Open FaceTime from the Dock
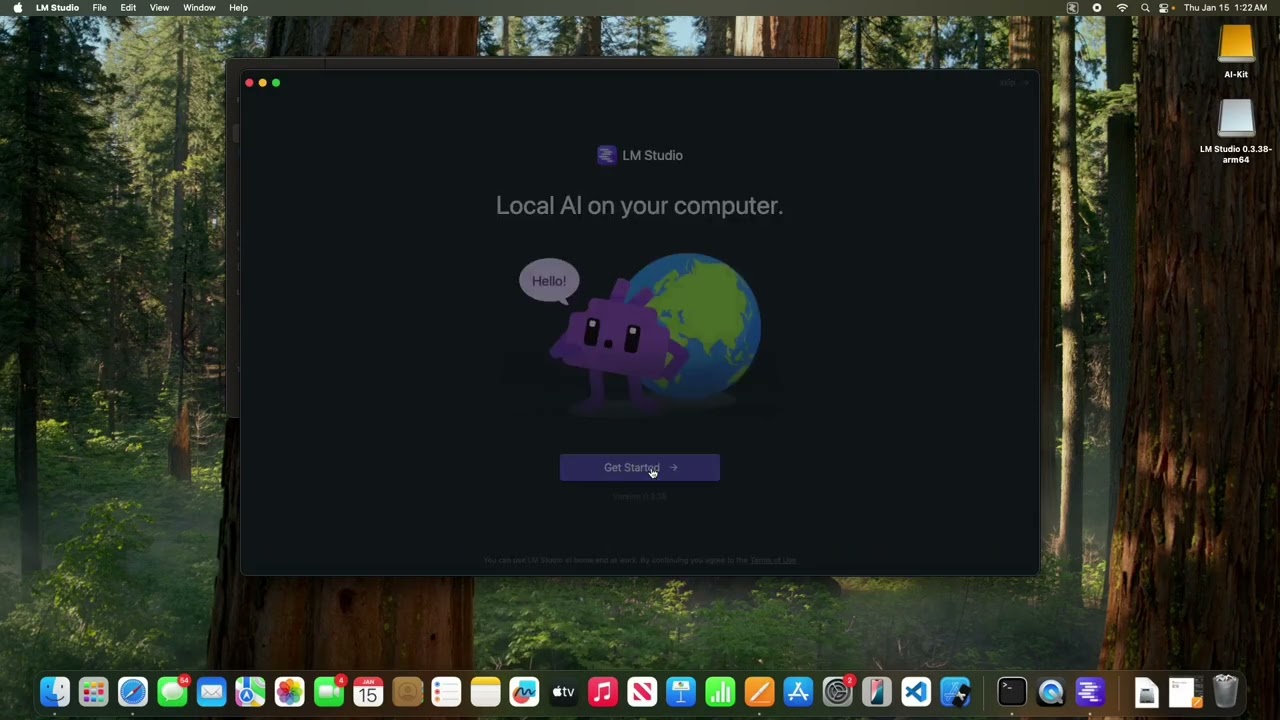 click(329, 692)
